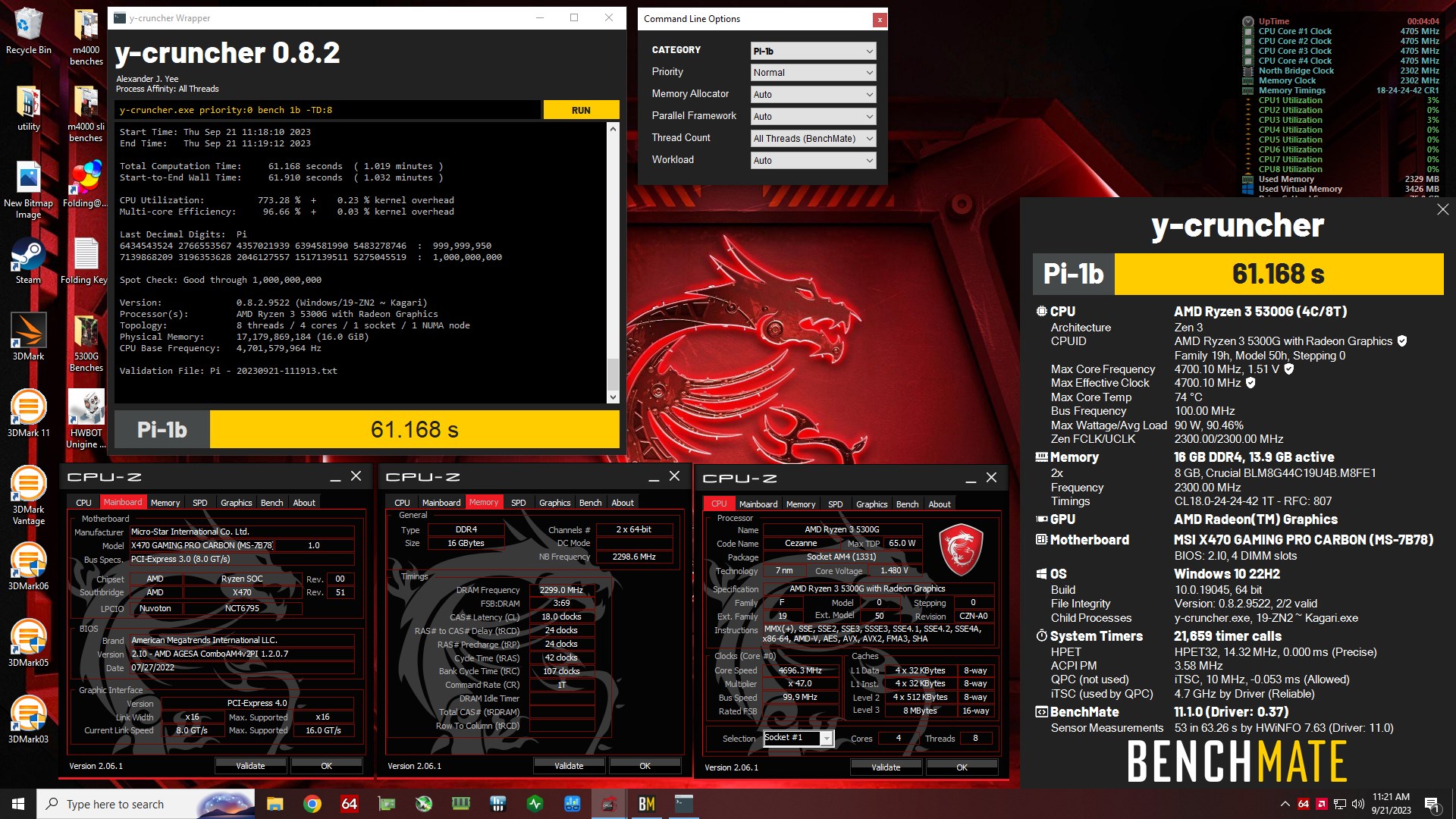
Task: Open Memory tab in right CPU-Z window
Action: [x=800, y=504]
